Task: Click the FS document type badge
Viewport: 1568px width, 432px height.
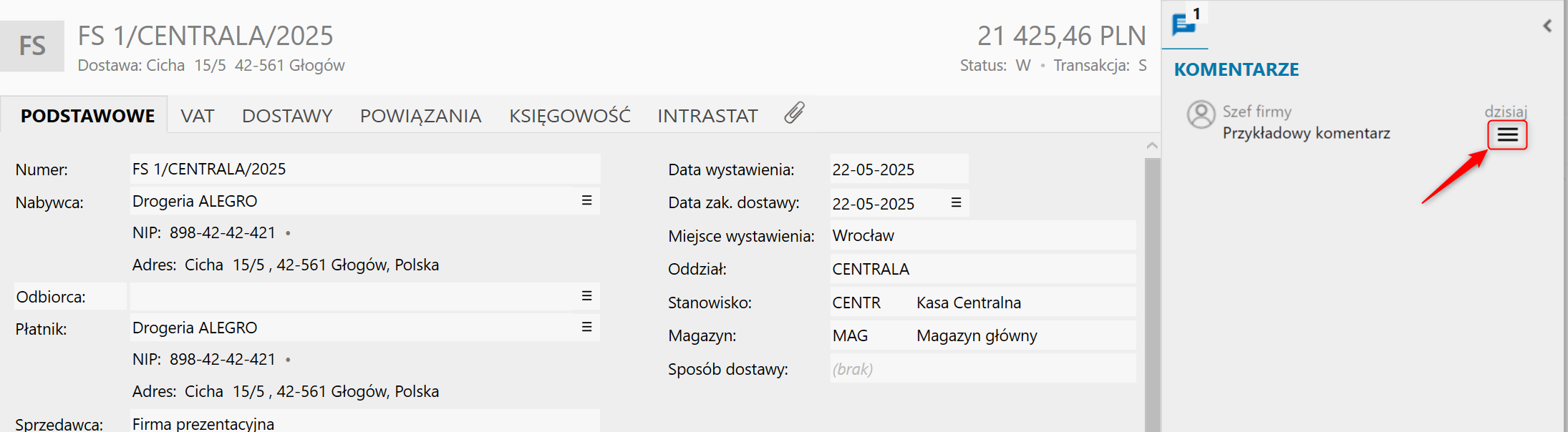Action: pos(32,46)
